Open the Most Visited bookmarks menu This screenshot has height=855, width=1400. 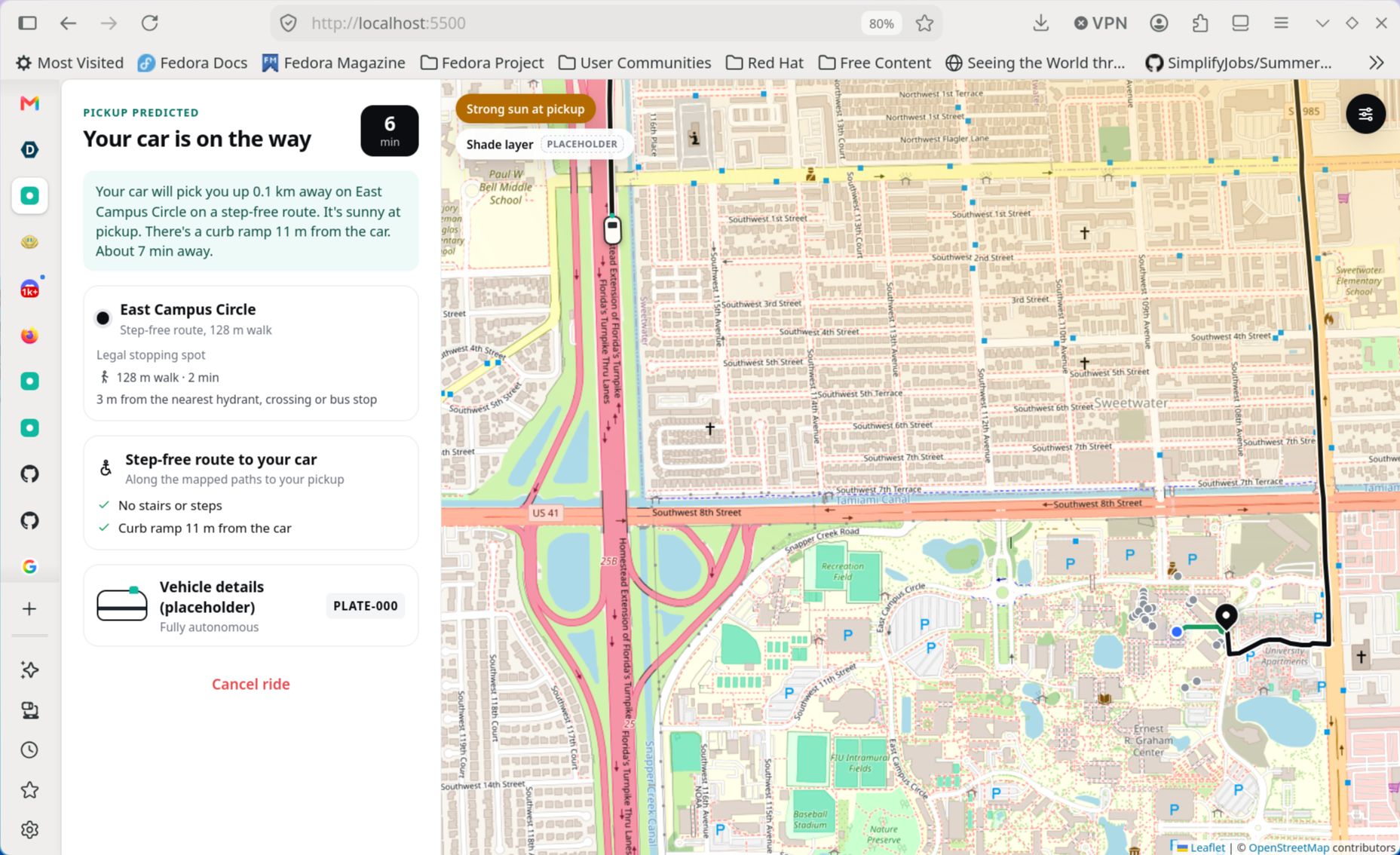pos(70,63)
